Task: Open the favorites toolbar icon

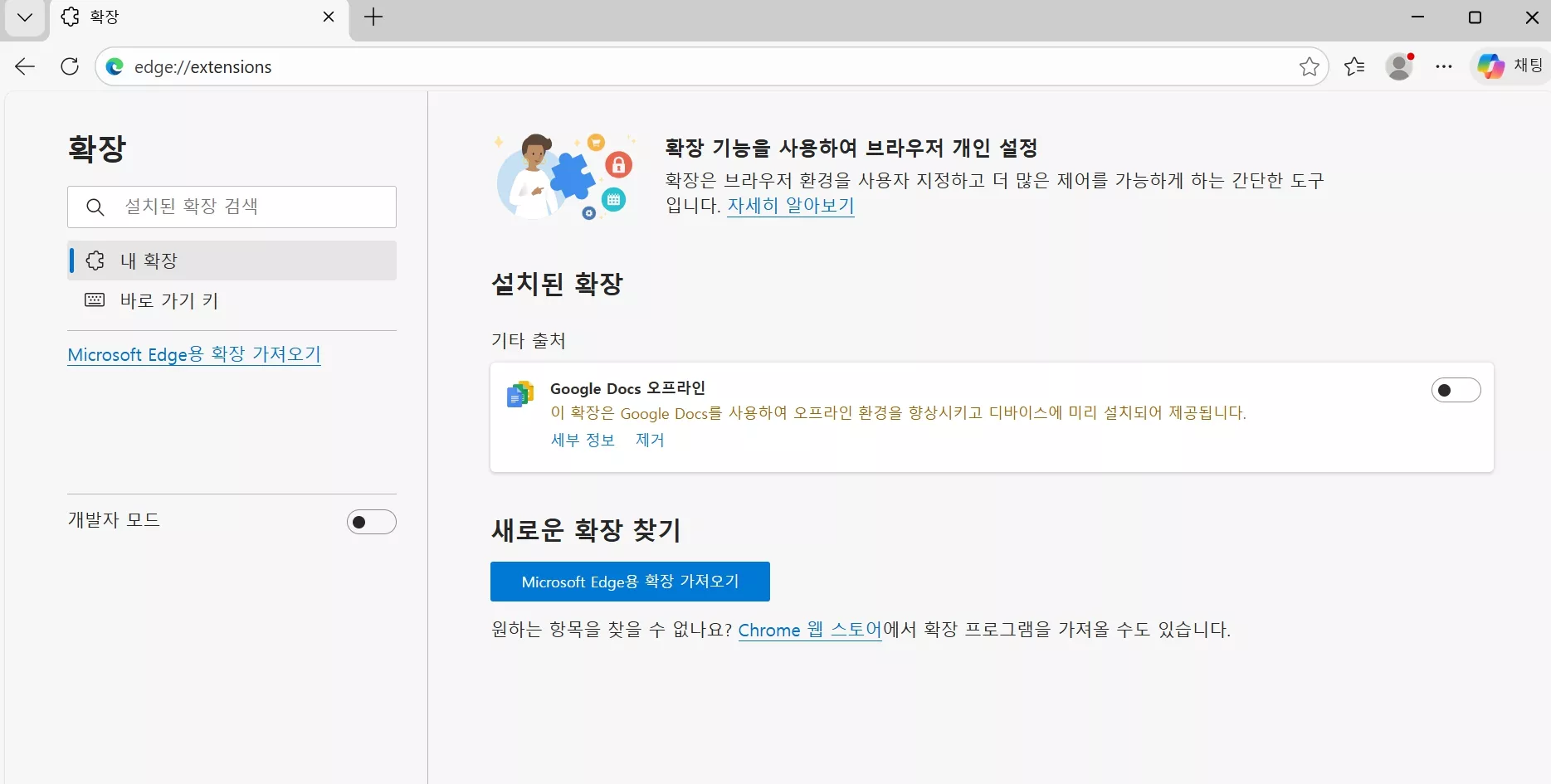Action: (1354, 66)
